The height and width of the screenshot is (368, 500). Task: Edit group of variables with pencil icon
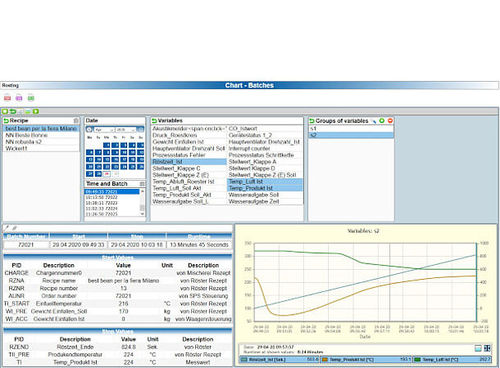[374, 121]
